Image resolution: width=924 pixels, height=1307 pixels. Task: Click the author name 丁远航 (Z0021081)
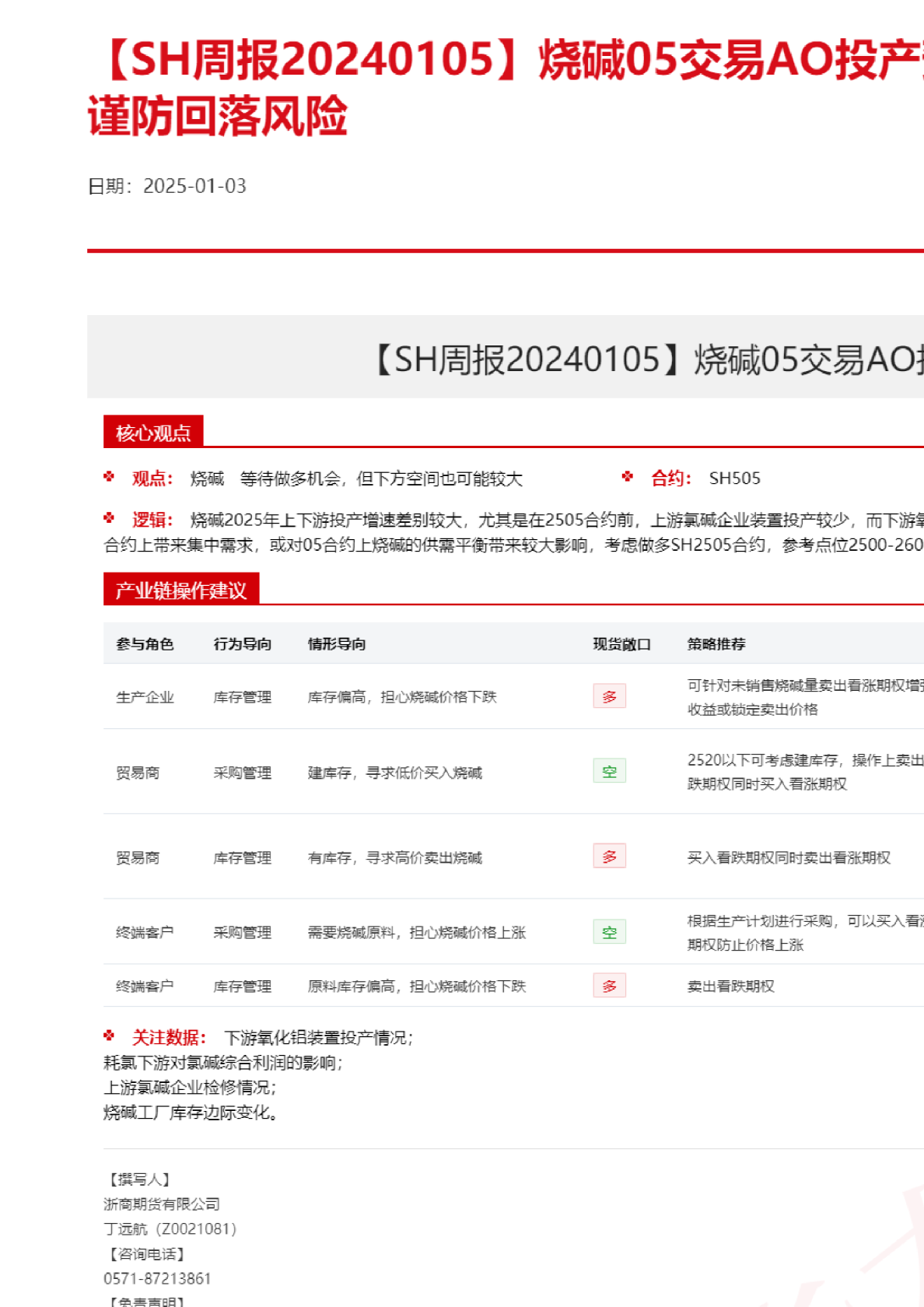(170, 1228)
